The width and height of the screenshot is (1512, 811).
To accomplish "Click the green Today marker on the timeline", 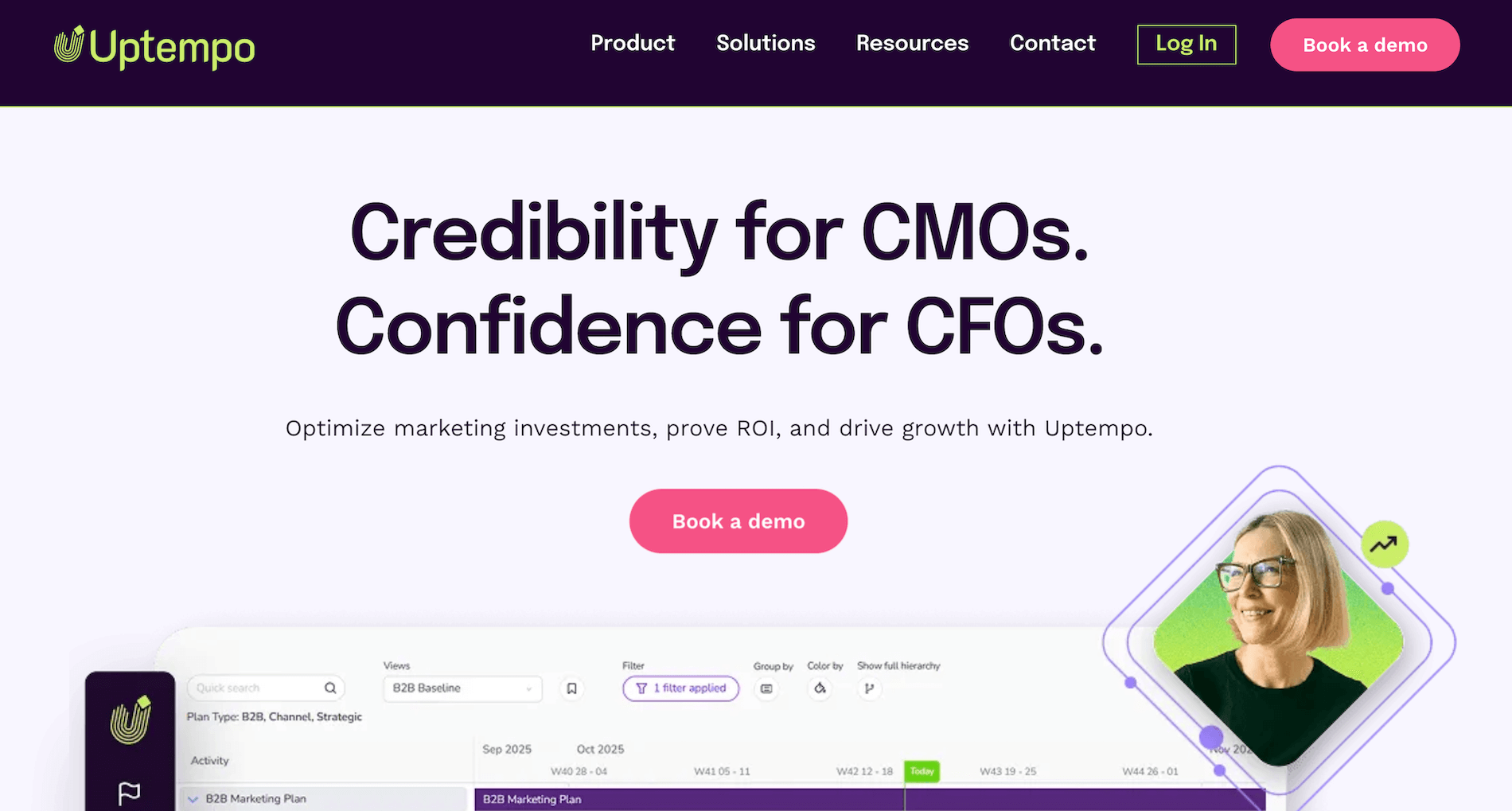I will pos(922,770).
